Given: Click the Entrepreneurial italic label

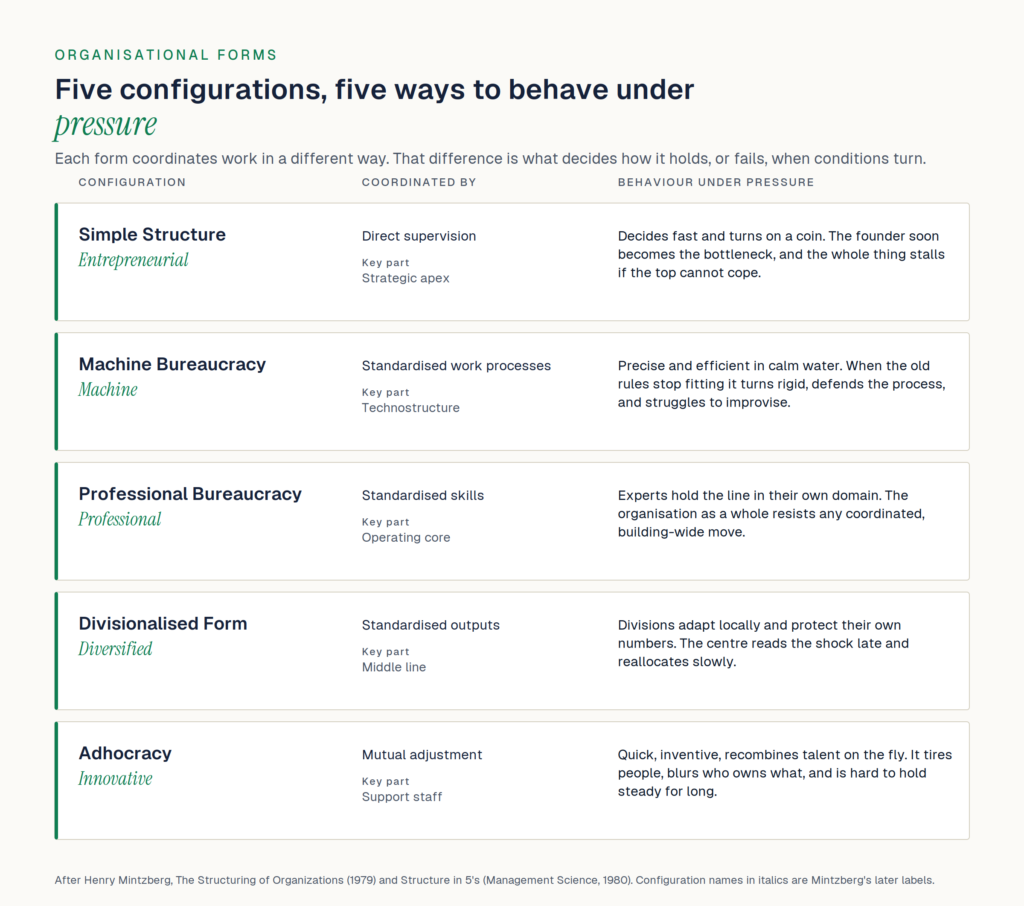Looking at the screenshot, I should (x=133, y=260).
